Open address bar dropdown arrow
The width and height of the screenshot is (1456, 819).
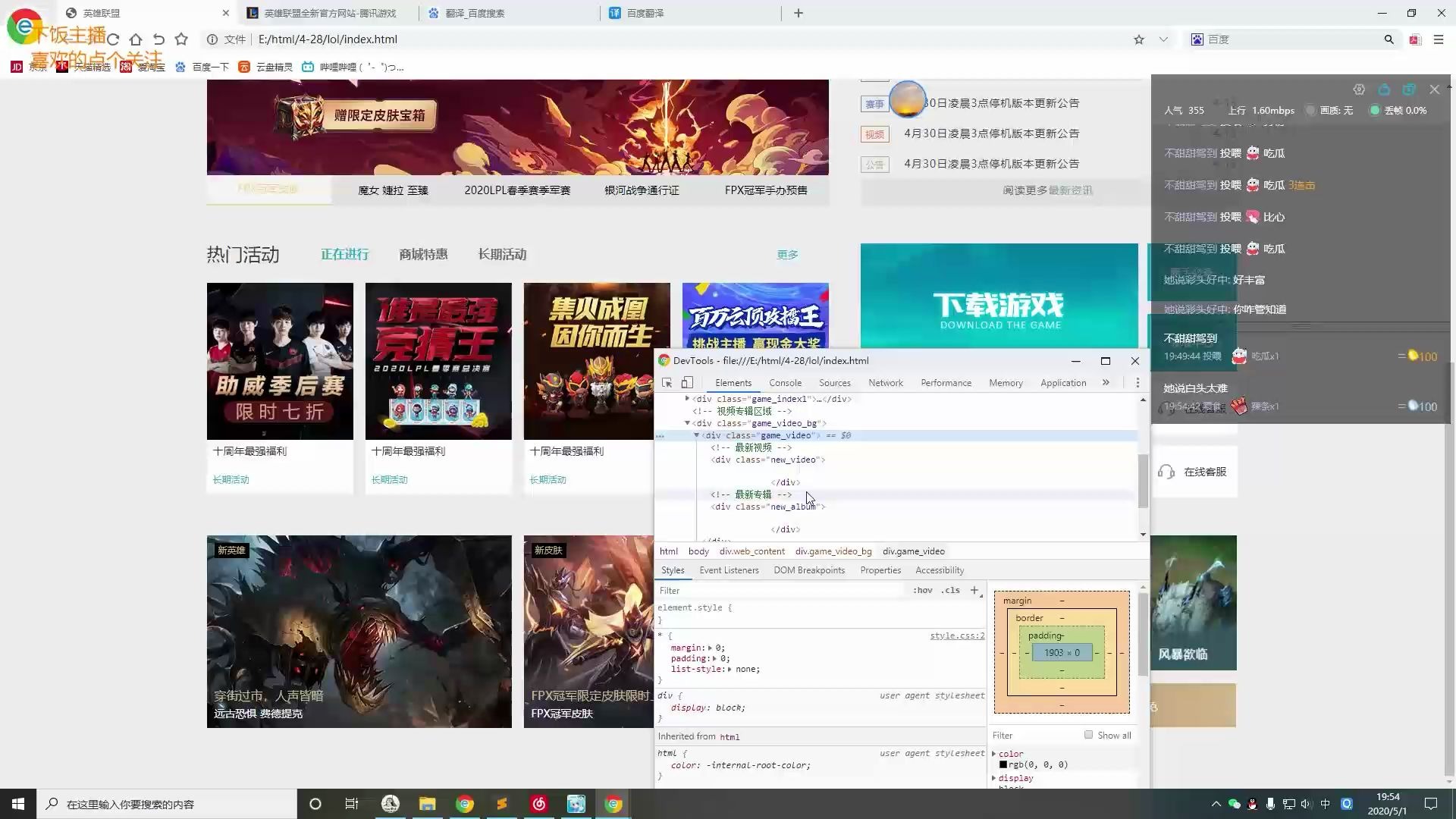click(x=1163, y=39)
